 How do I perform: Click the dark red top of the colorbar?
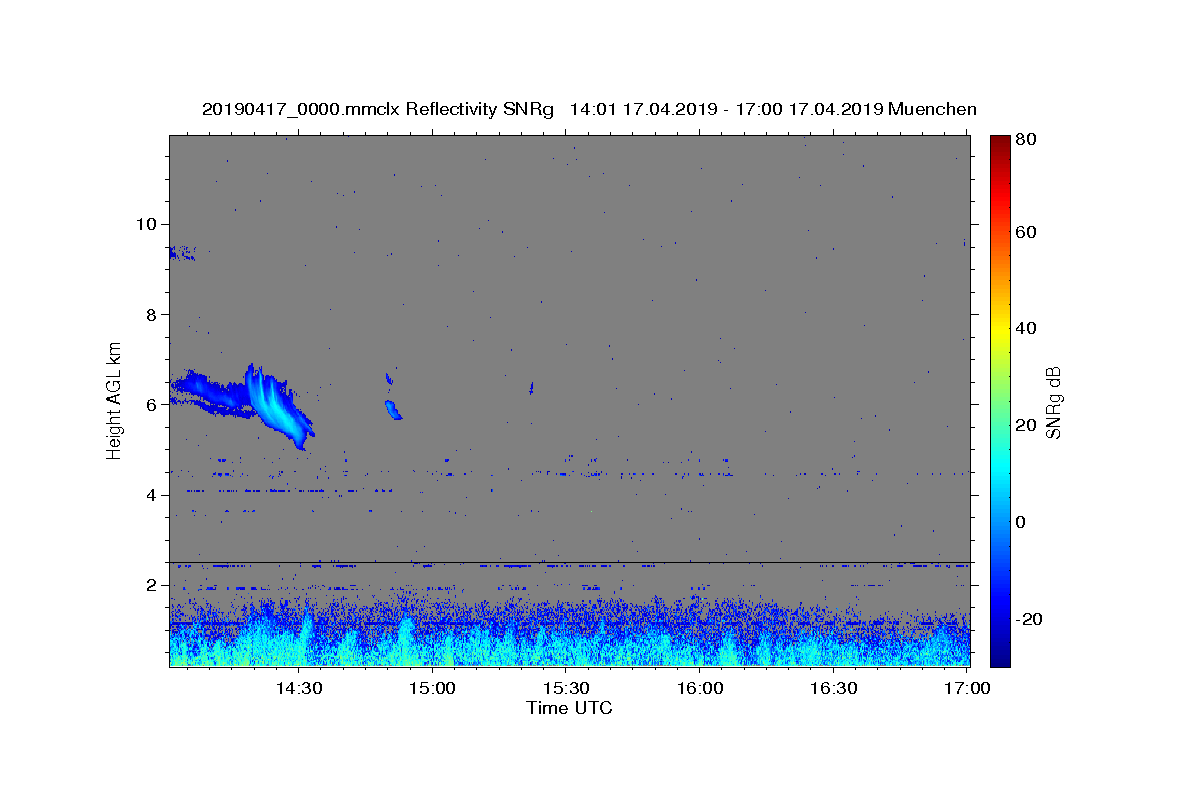1000,142
